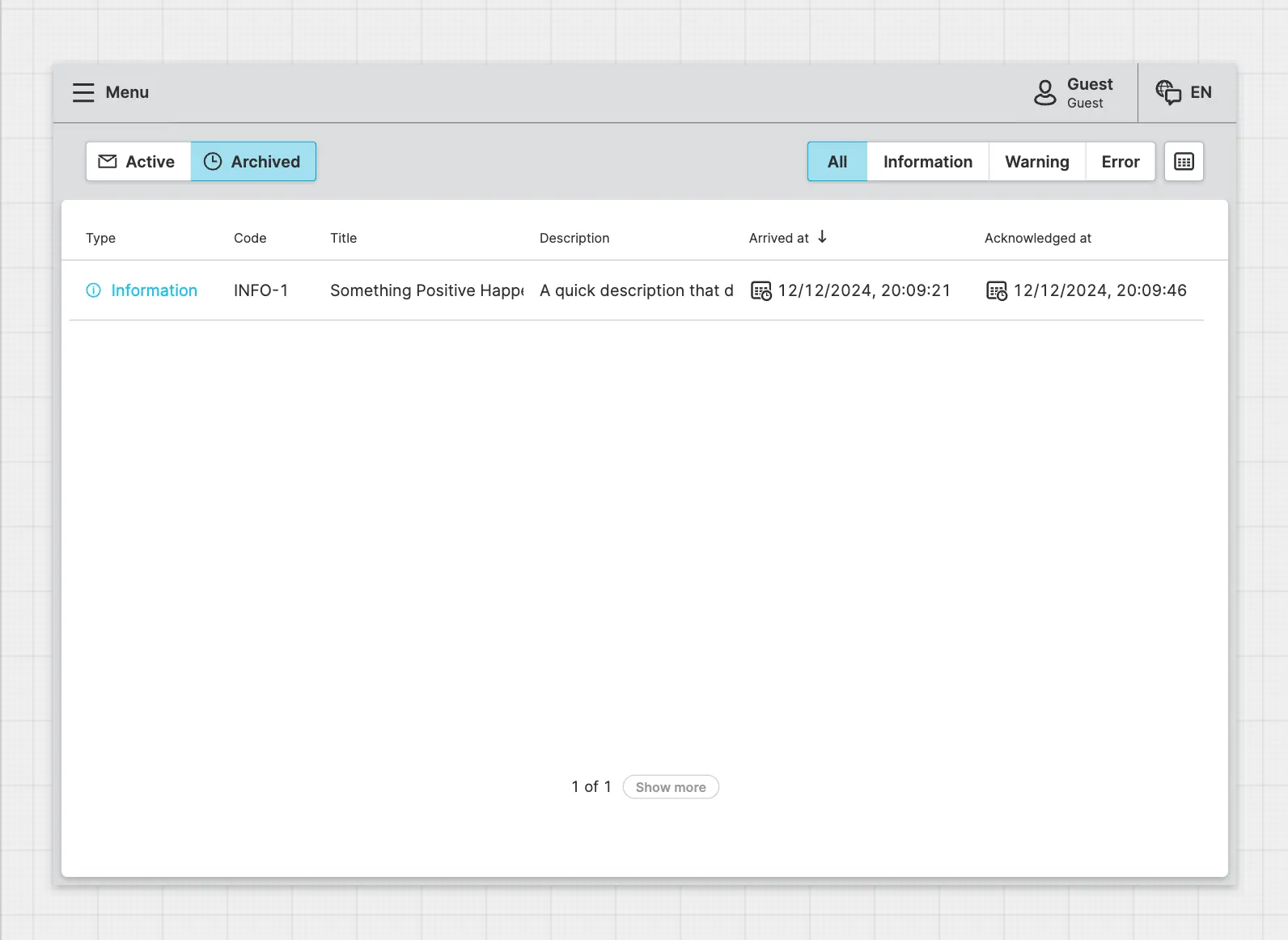Image resolution: width=1288 pixels, height=940 pixels.
Task: Click the Arrived at date-time icon
Action: click(761, 290)
